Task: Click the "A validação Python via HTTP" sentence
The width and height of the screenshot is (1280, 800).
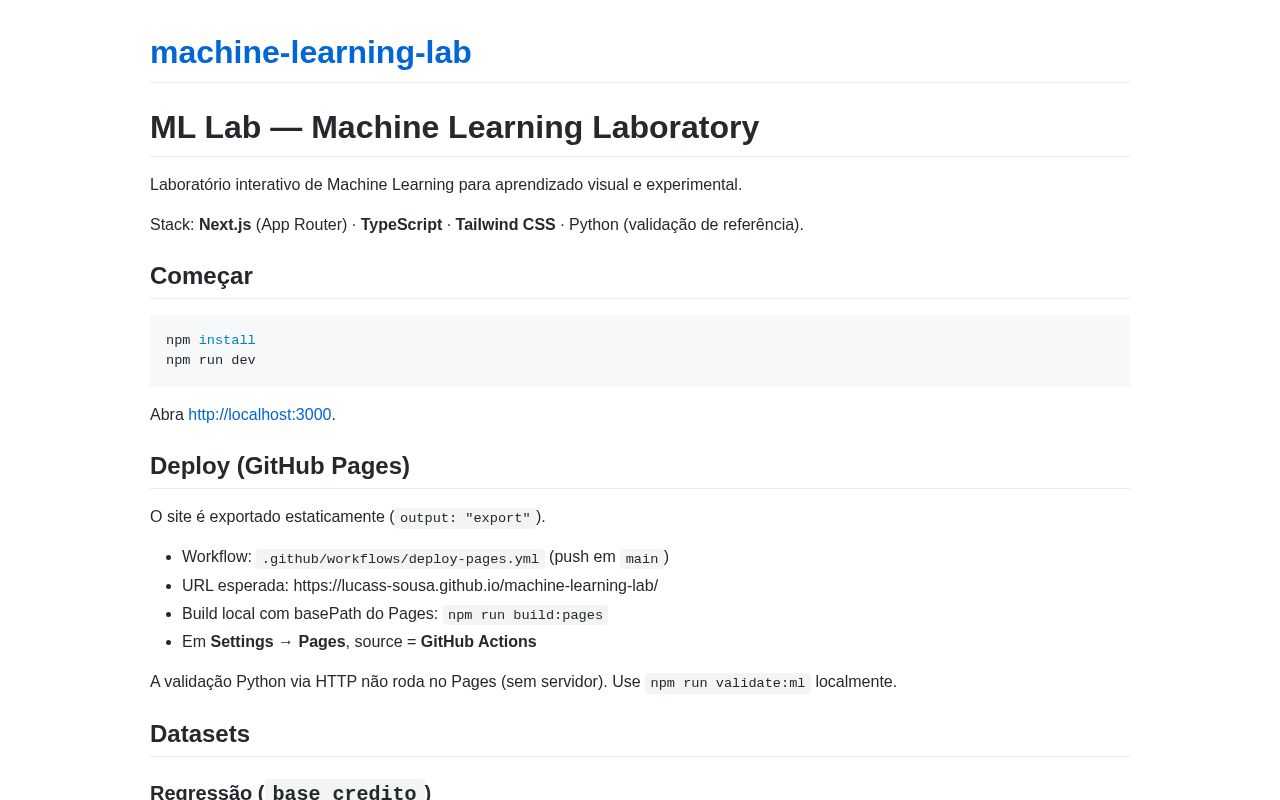Action: tap(523, 682)
